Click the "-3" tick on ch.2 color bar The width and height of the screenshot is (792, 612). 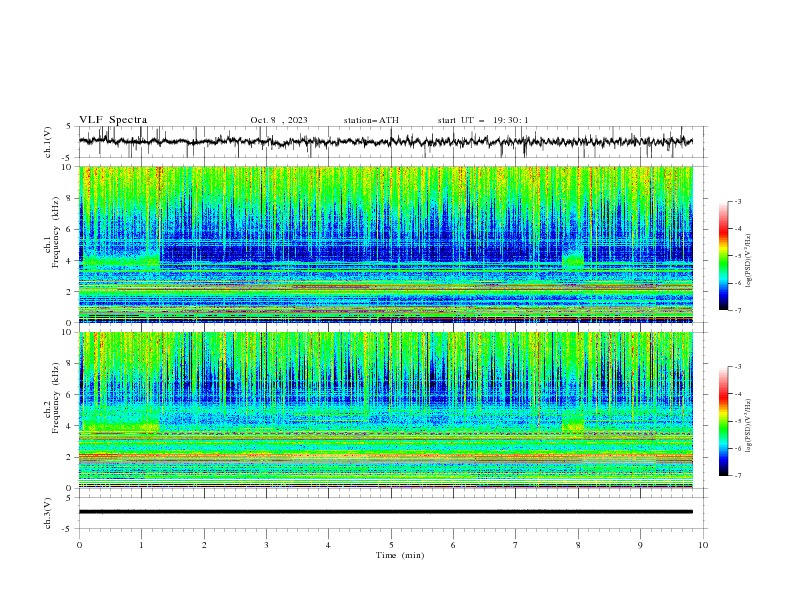tap(737, 367)
